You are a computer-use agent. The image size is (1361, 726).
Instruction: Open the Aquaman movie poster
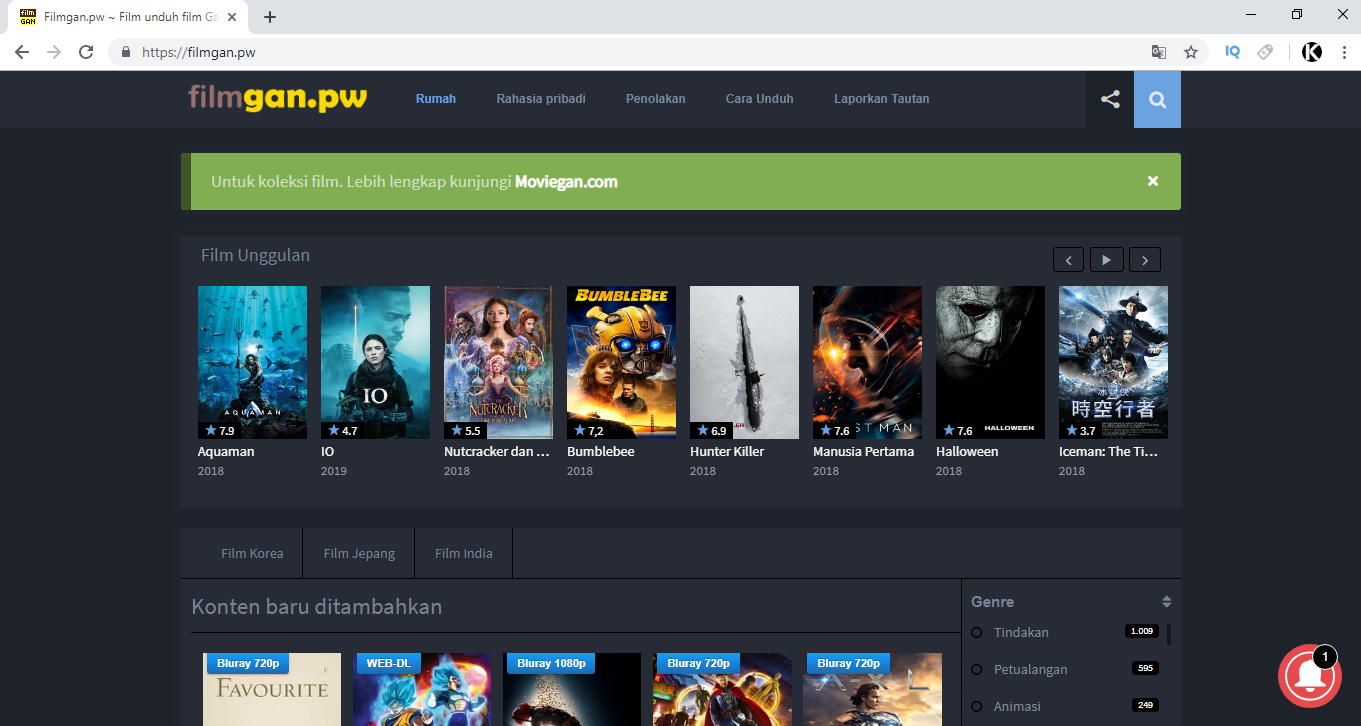click(252, 362)
